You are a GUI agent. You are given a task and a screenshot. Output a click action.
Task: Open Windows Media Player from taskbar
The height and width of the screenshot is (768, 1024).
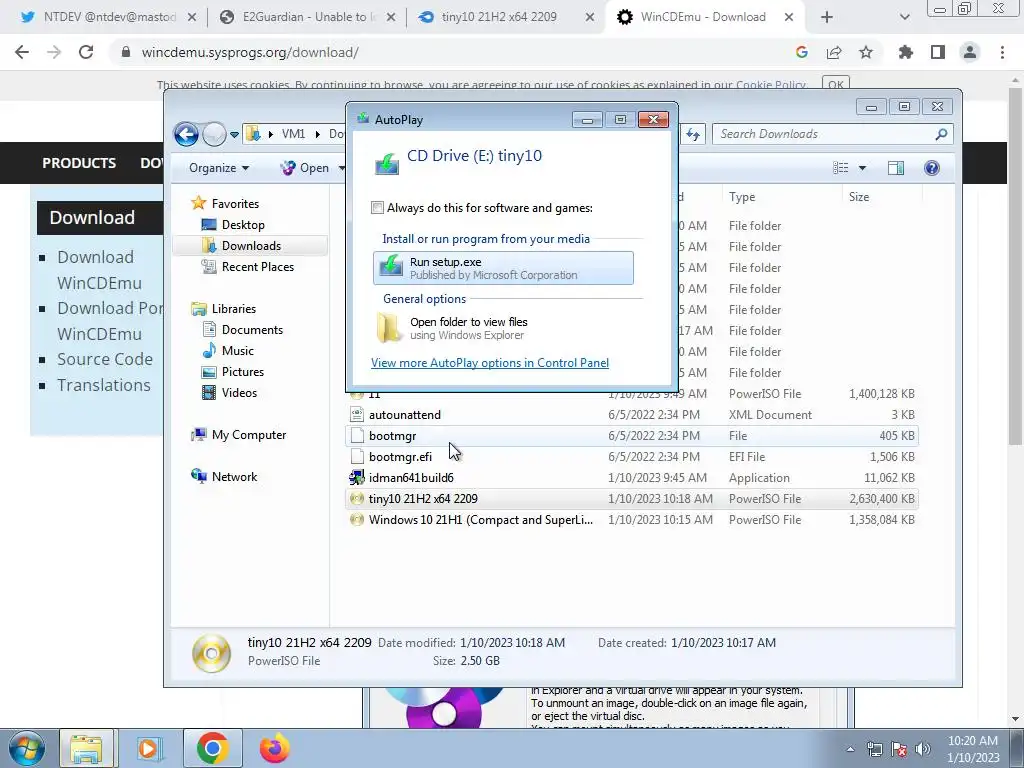[x=150, y=748]
